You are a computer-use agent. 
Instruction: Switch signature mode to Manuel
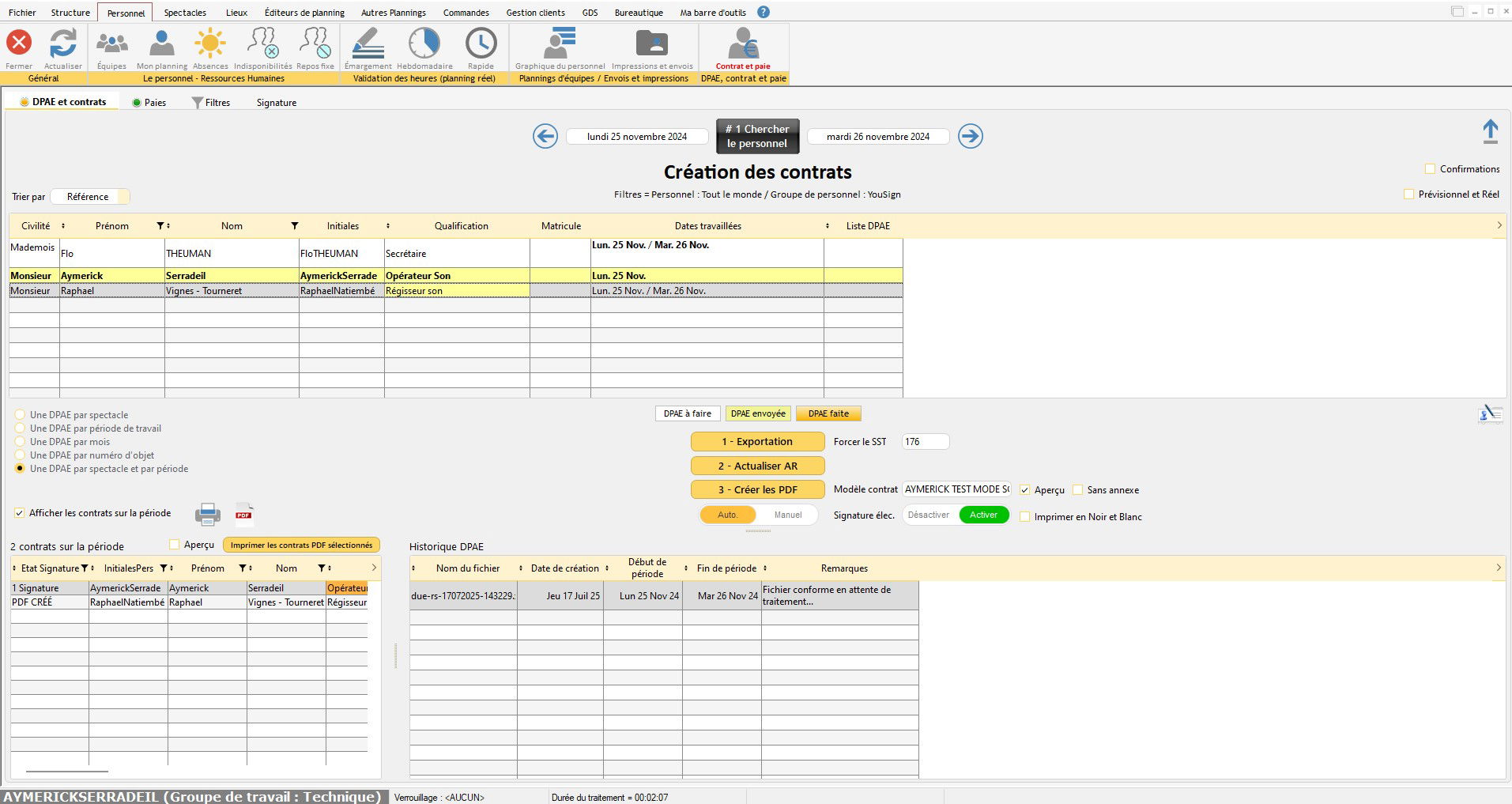[787, 515]
